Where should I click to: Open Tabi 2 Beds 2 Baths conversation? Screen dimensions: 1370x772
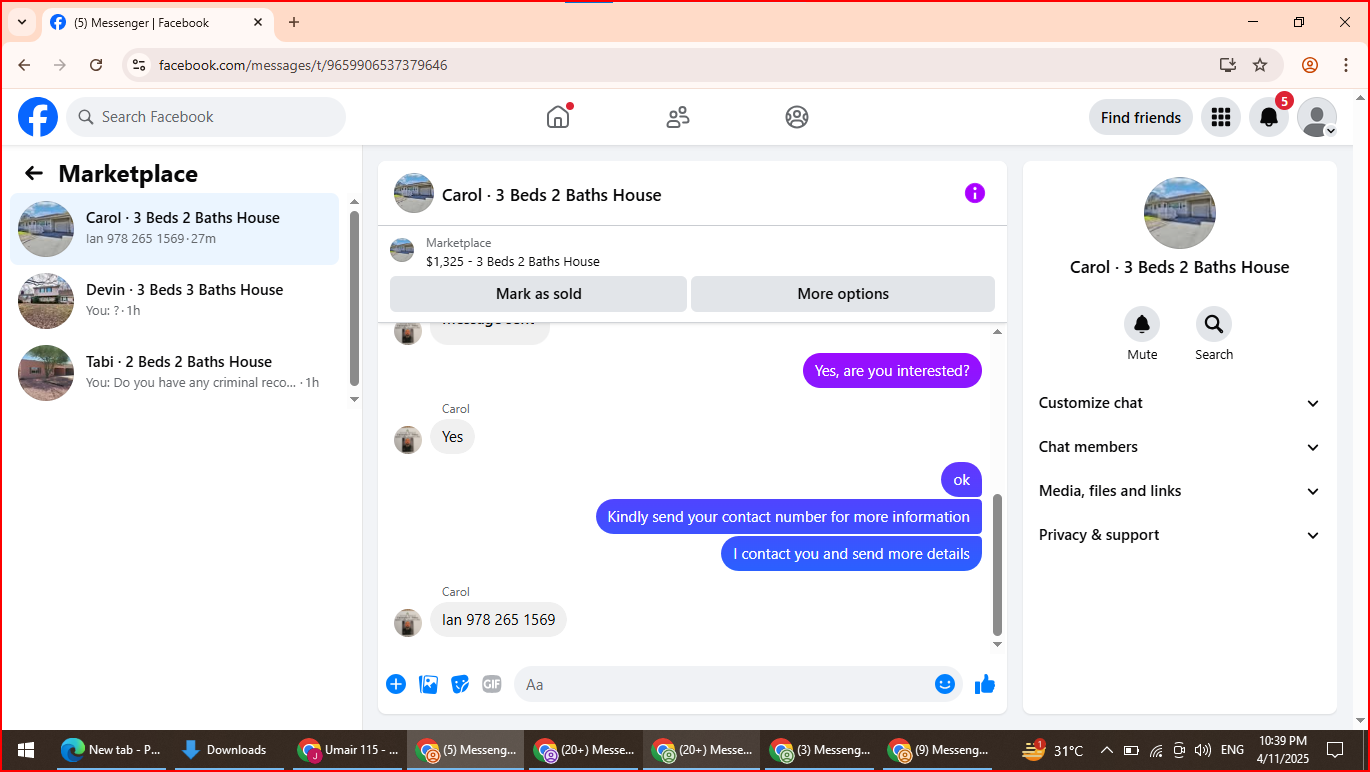click(175, 373)
